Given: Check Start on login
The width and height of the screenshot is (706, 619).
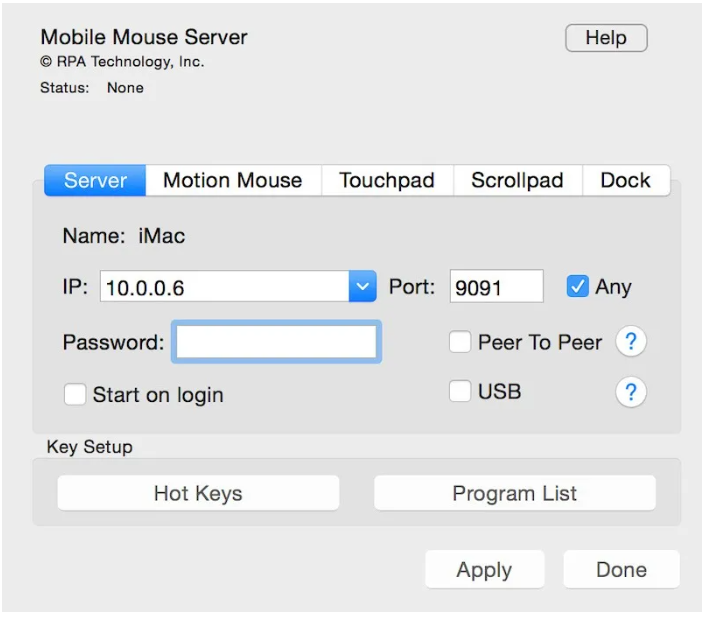Looking at the screenshot, I should click(x=75, y=394).
